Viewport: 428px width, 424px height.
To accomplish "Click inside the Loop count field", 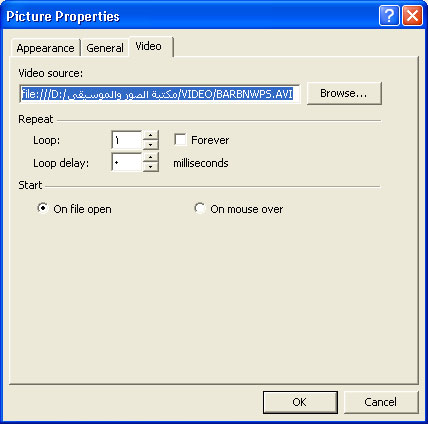I will coord(127,140).
